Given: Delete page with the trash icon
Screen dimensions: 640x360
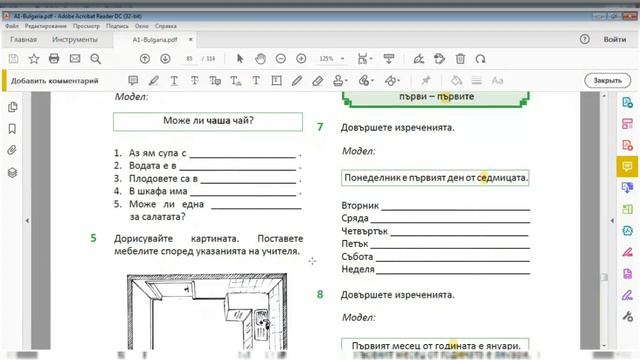Looking at the screenshot, I should tap(460, 59).
